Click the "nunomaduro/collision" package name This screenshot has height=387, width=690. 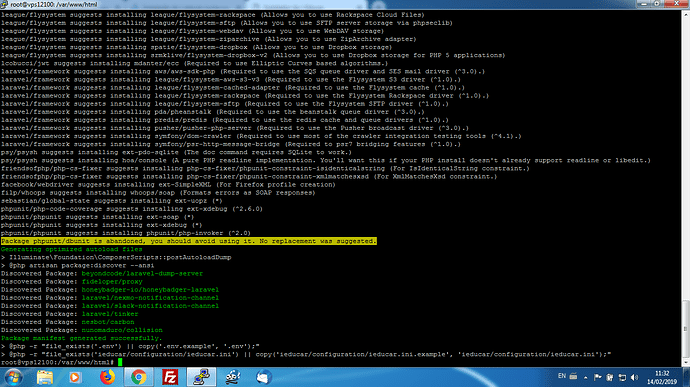(x=122, y=330)
